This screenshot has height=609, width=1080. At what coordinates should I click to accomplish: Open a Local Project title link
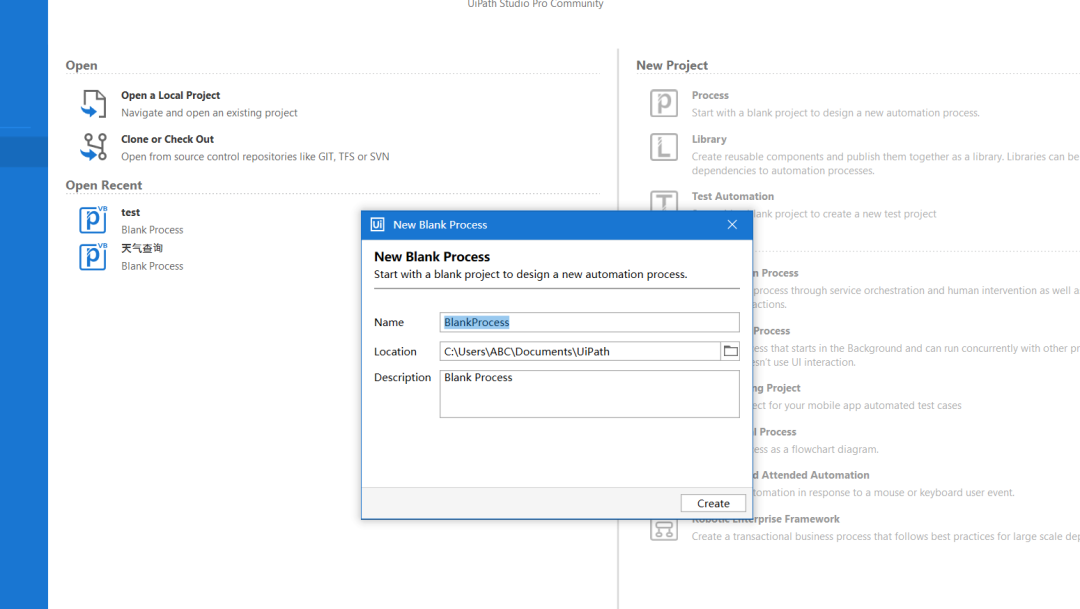(171, 95)
